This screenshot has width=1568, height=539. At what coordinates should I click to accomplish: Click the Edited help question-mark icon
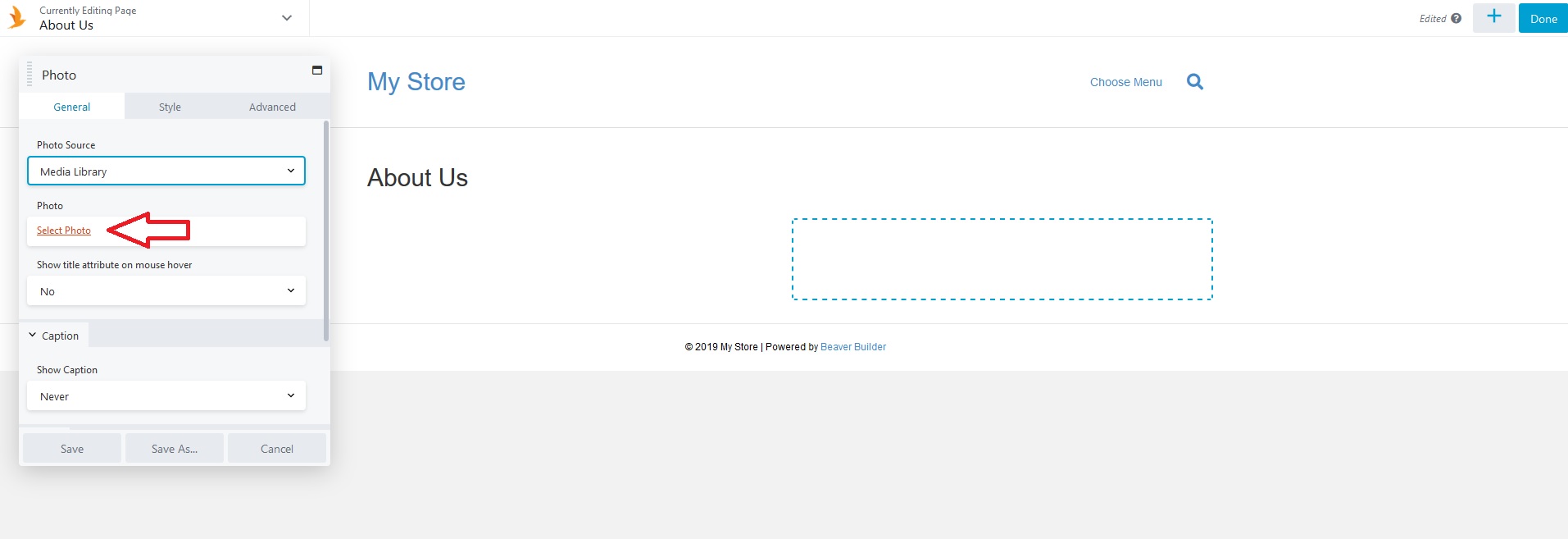[1456, 18]
